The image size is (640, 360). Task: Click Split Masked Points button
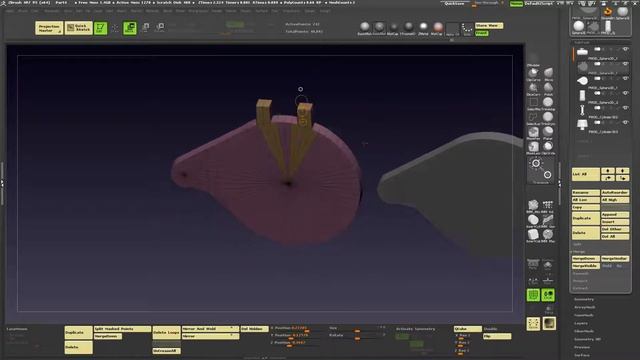[122, 329]
